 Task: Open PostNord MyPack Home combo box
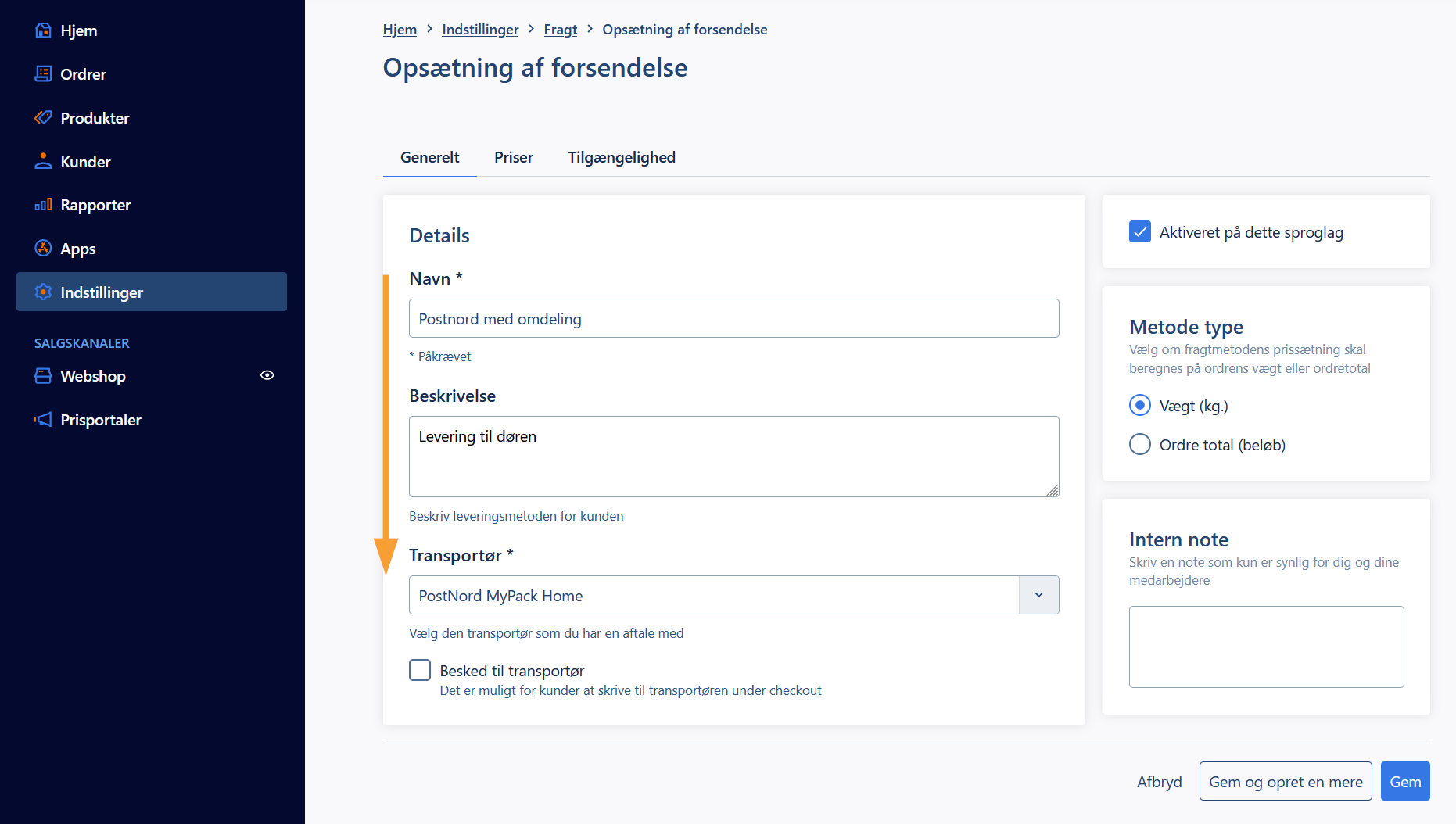coord(733,595)
